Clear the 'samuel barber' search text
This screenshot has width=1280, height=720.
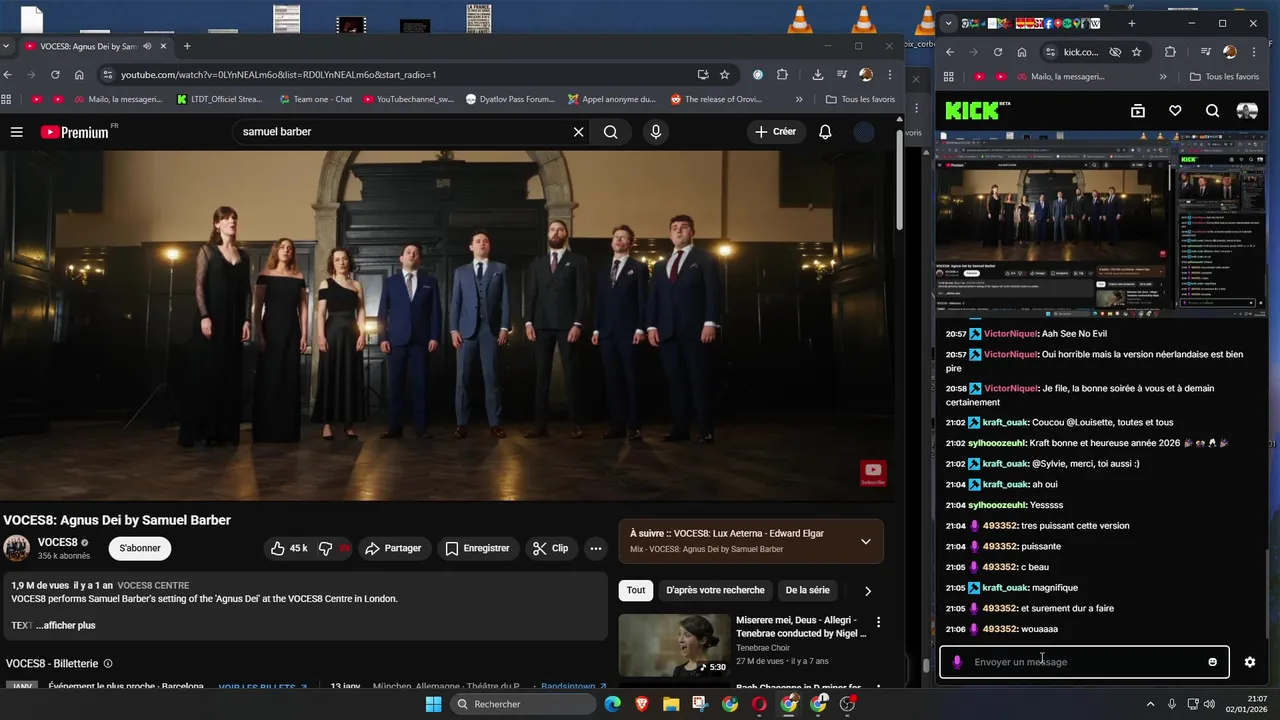click(578, 132)
